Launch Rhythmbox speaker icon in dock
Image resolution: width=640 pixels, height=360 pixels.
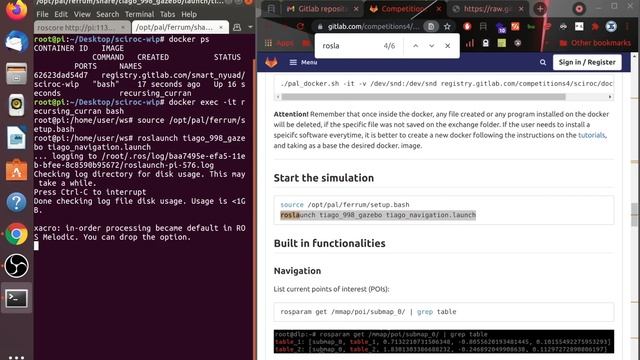tap(16, 105)
